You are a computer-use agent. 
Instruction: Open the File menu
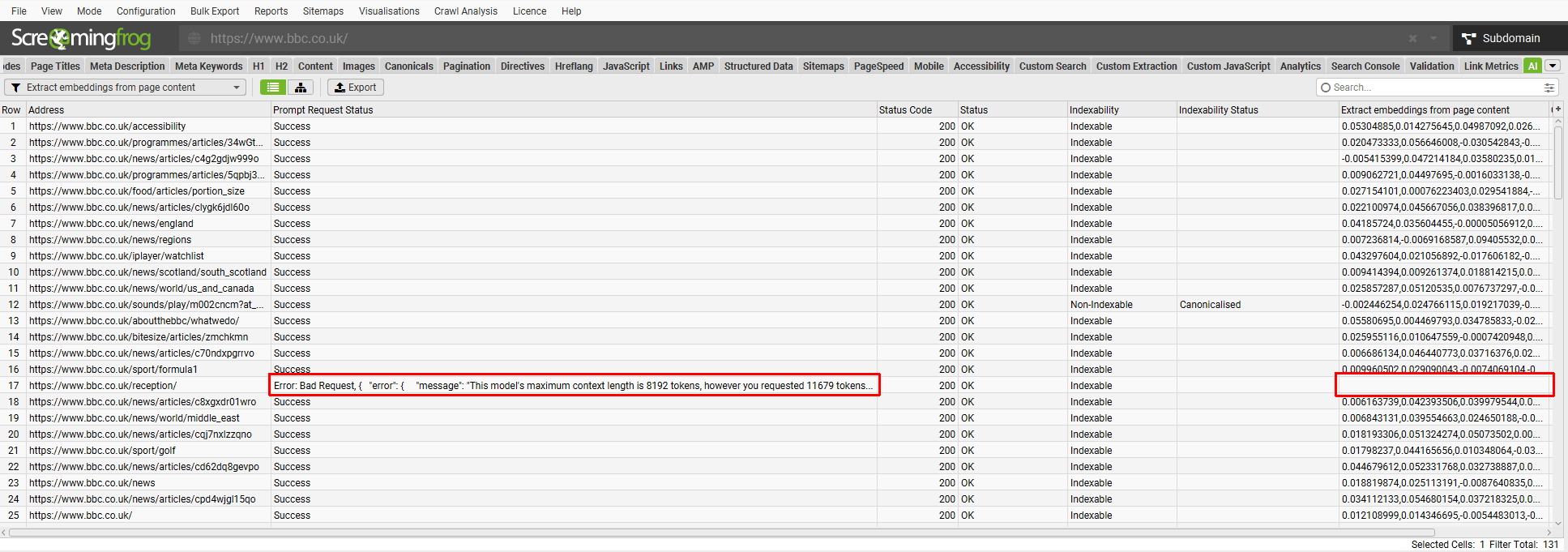point(19,11)
